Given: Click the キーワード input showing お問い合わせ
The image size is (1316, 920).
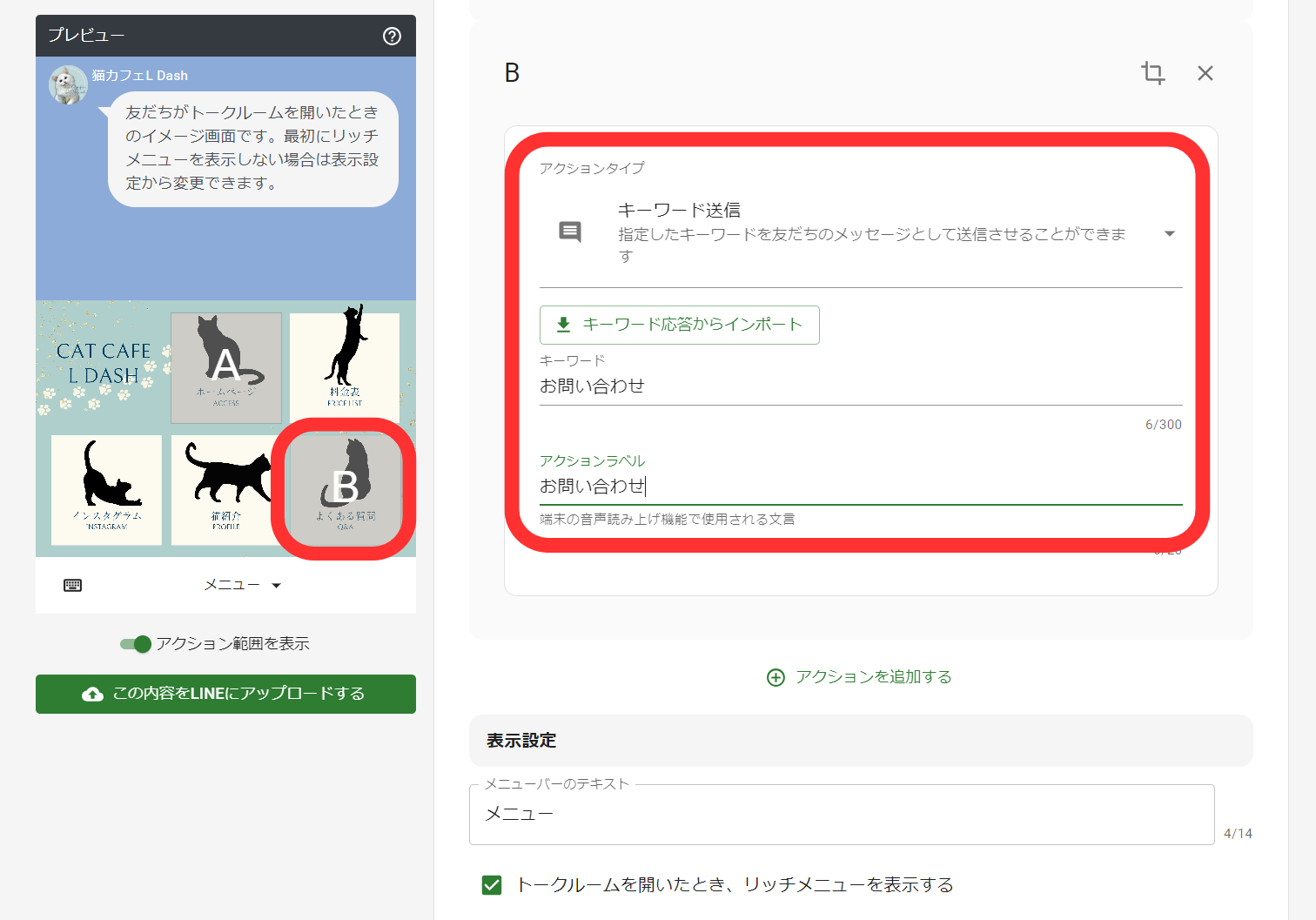Looking at the screenshot, I should pyautogui.click(x=783, y=386).
